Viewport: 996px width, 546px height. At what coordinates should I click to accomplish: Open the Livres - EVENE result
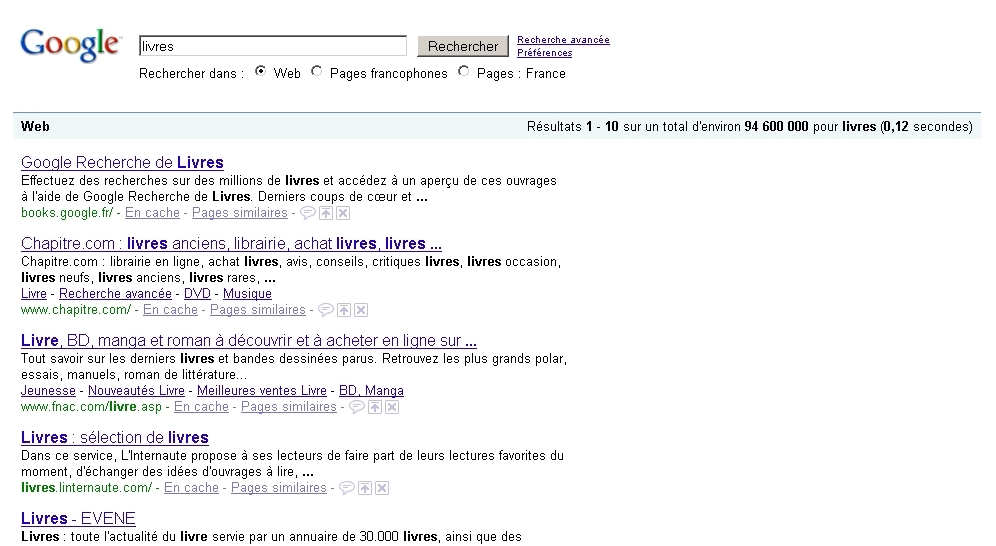pos(78,519)
